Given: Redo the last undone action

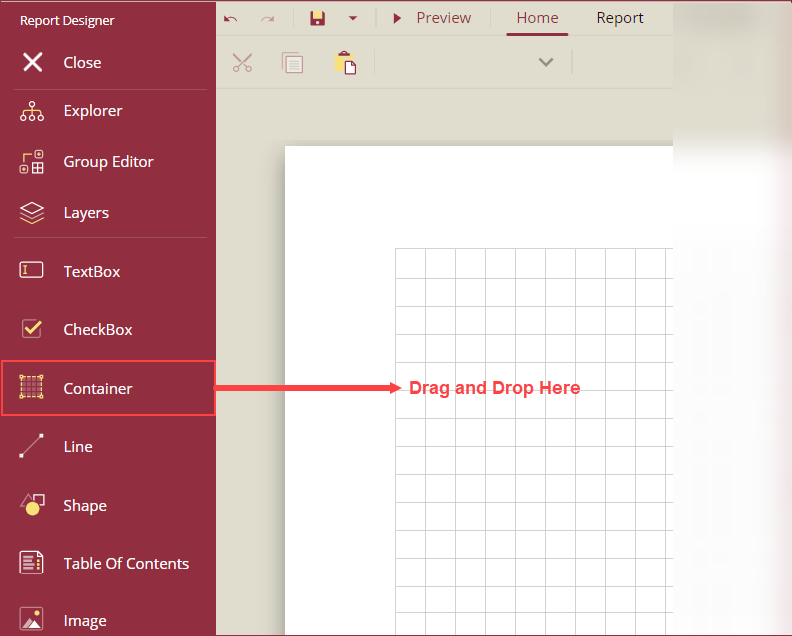Looking at the screenshot, I should (268, 19).
